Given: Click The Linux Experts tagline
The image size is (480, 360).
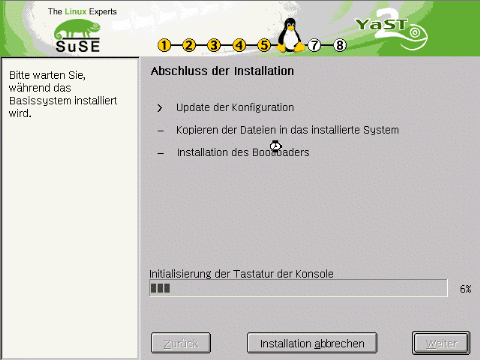Looking at the screenshot, I should (x=82, y=12).
